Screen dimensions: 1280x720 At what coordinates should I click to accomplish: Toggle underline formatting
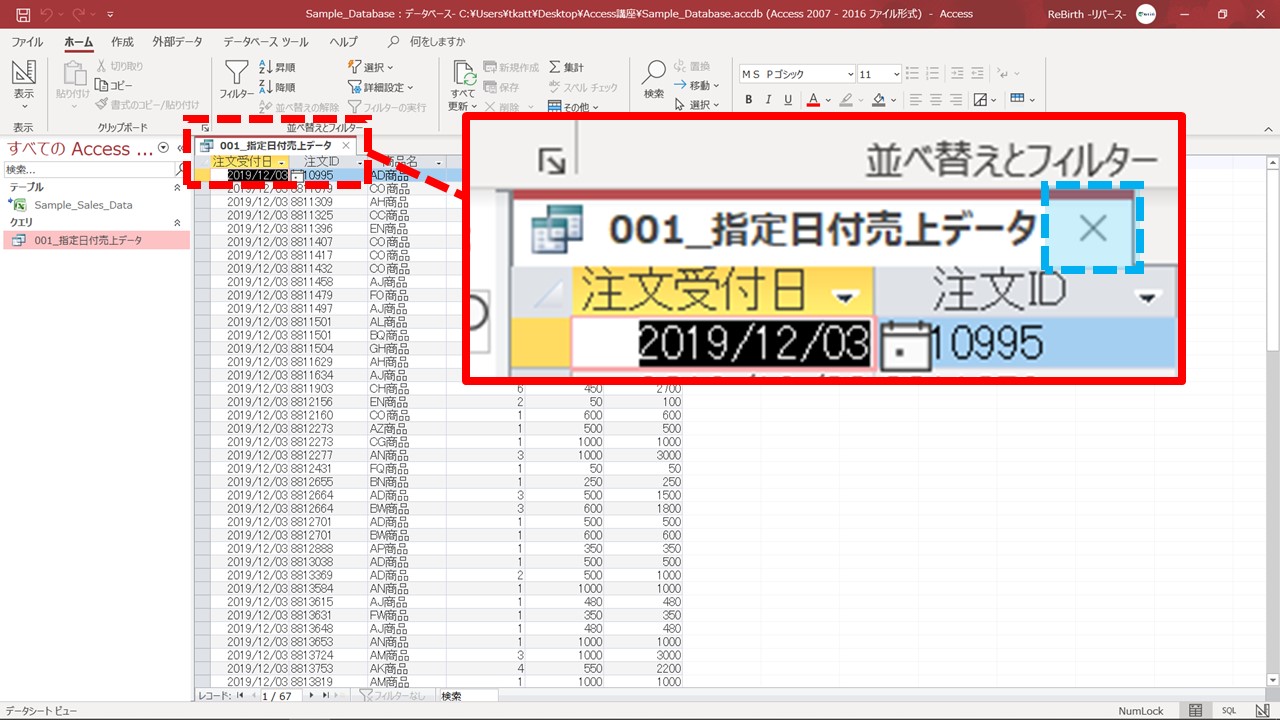tap(788, 99)
